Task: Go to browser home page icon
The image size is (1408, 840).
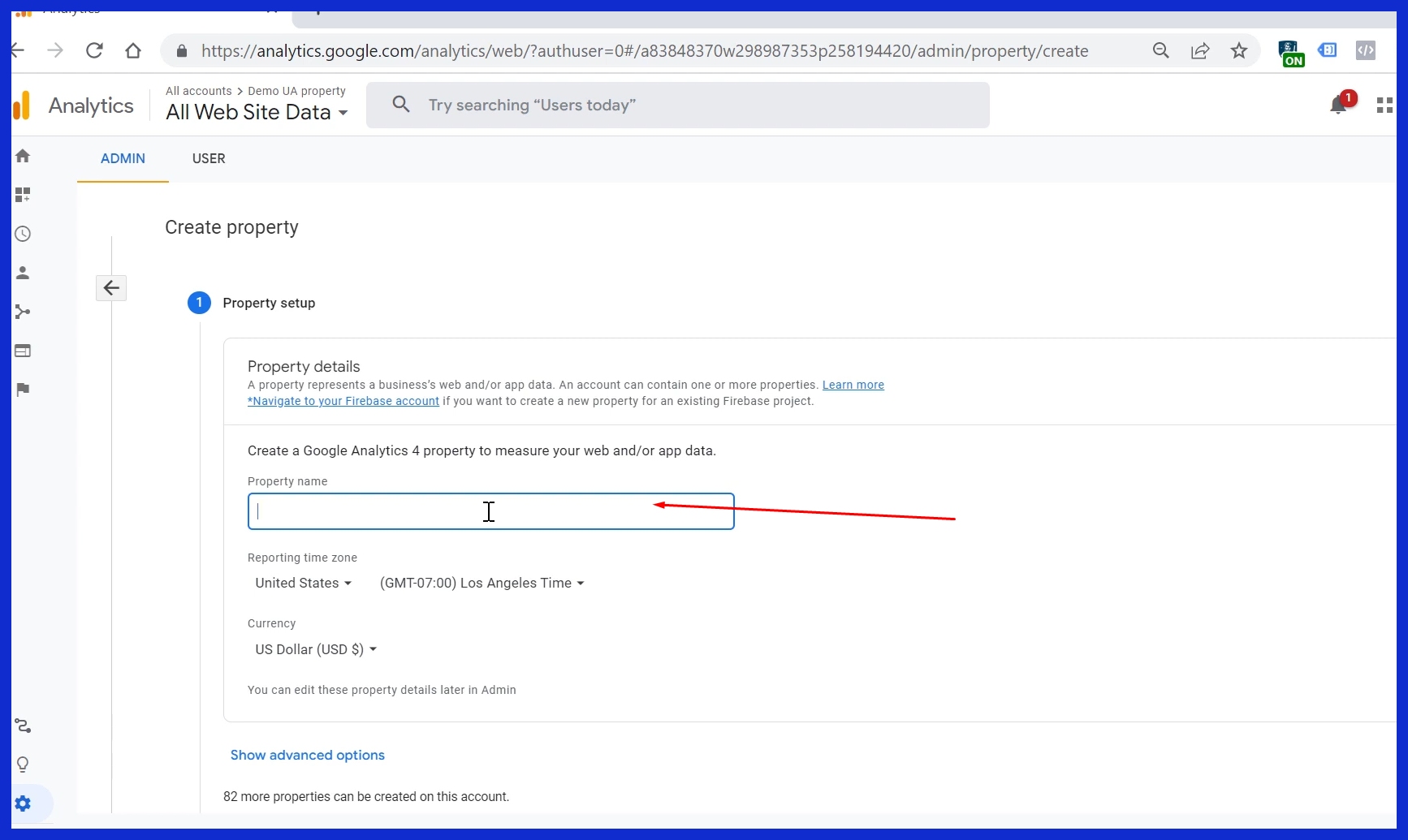Action: 133,50
